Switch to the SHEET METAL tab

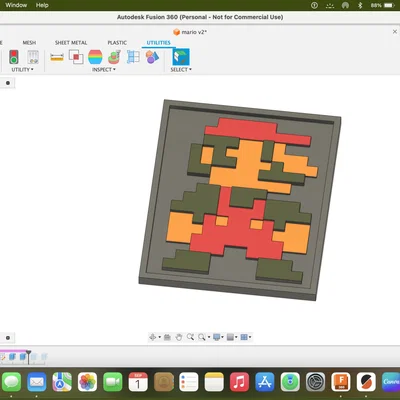(71, 43)
